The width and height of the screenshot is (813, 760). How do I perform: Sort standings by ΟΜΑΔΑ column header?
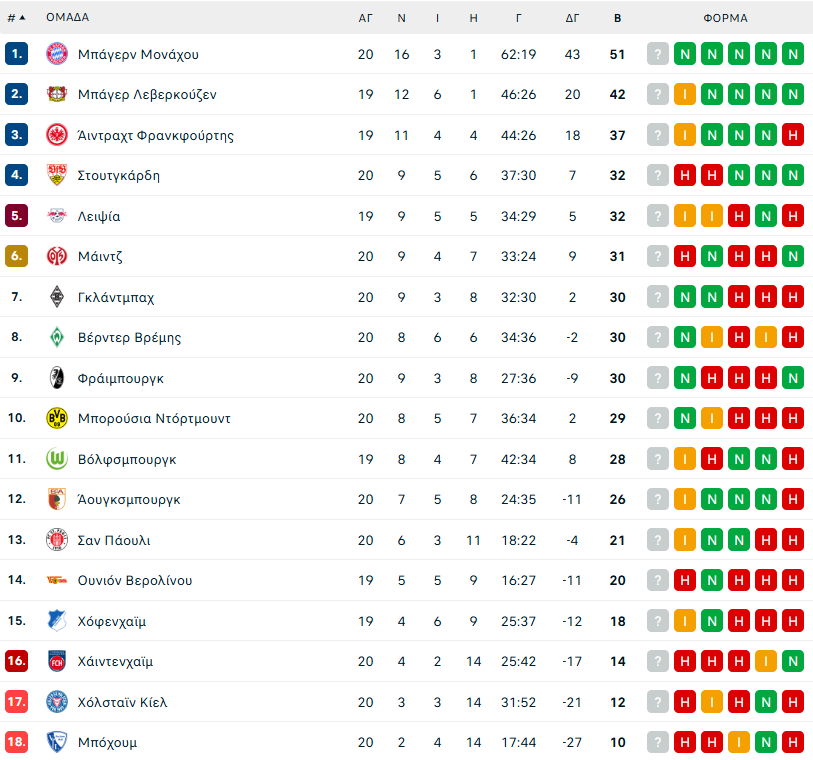pyautogui.click(x=67, y=17)
